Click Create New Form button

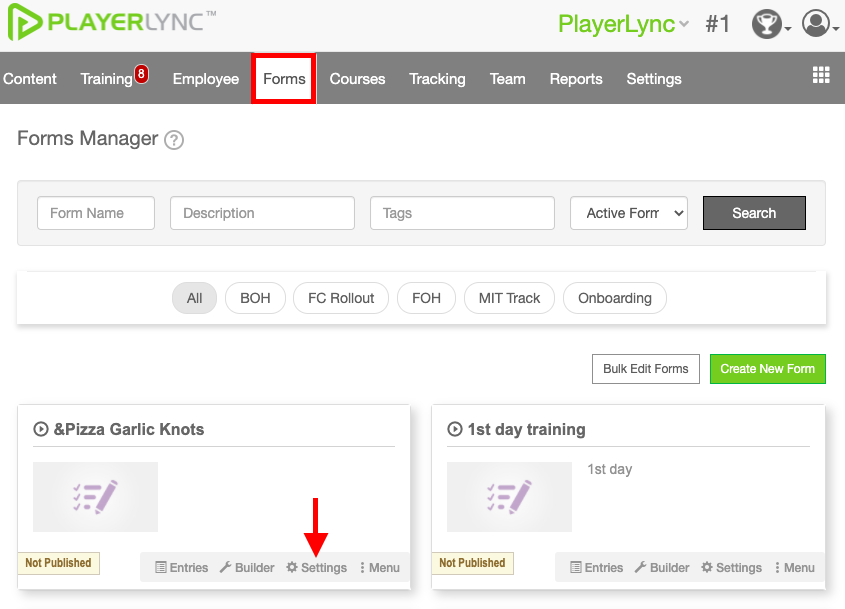click(x=767, y=369)
